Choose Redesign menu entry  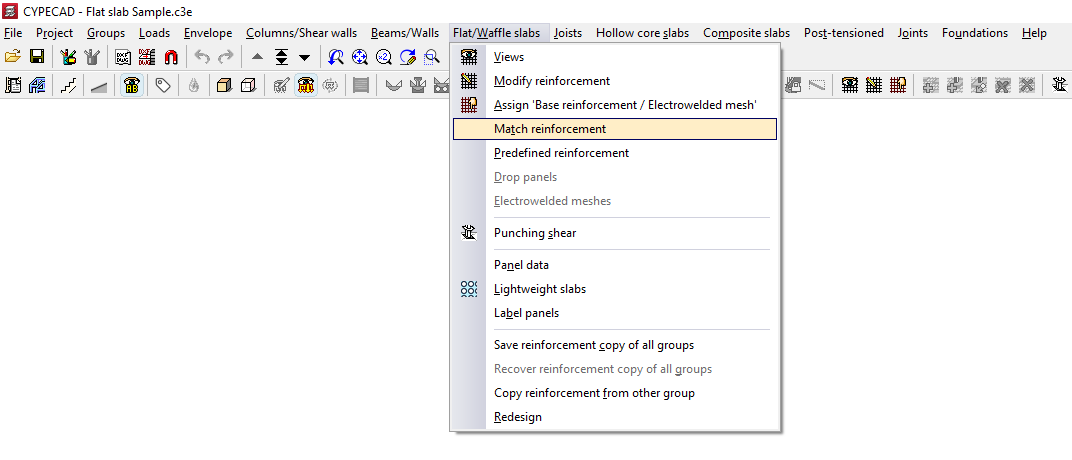point(615,417)
